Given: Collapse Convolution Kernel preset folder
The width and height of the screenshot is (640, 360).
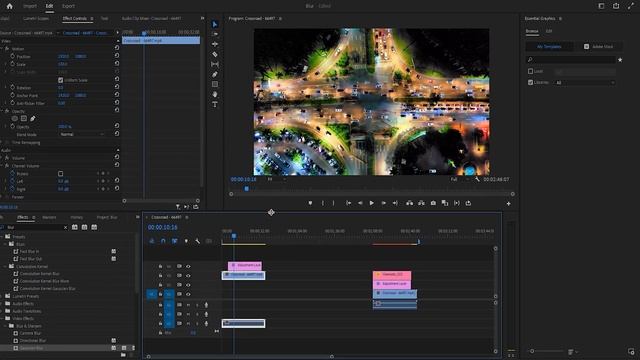Looking at the screenshot, I should pyautogui.click(x=6, y=267).
